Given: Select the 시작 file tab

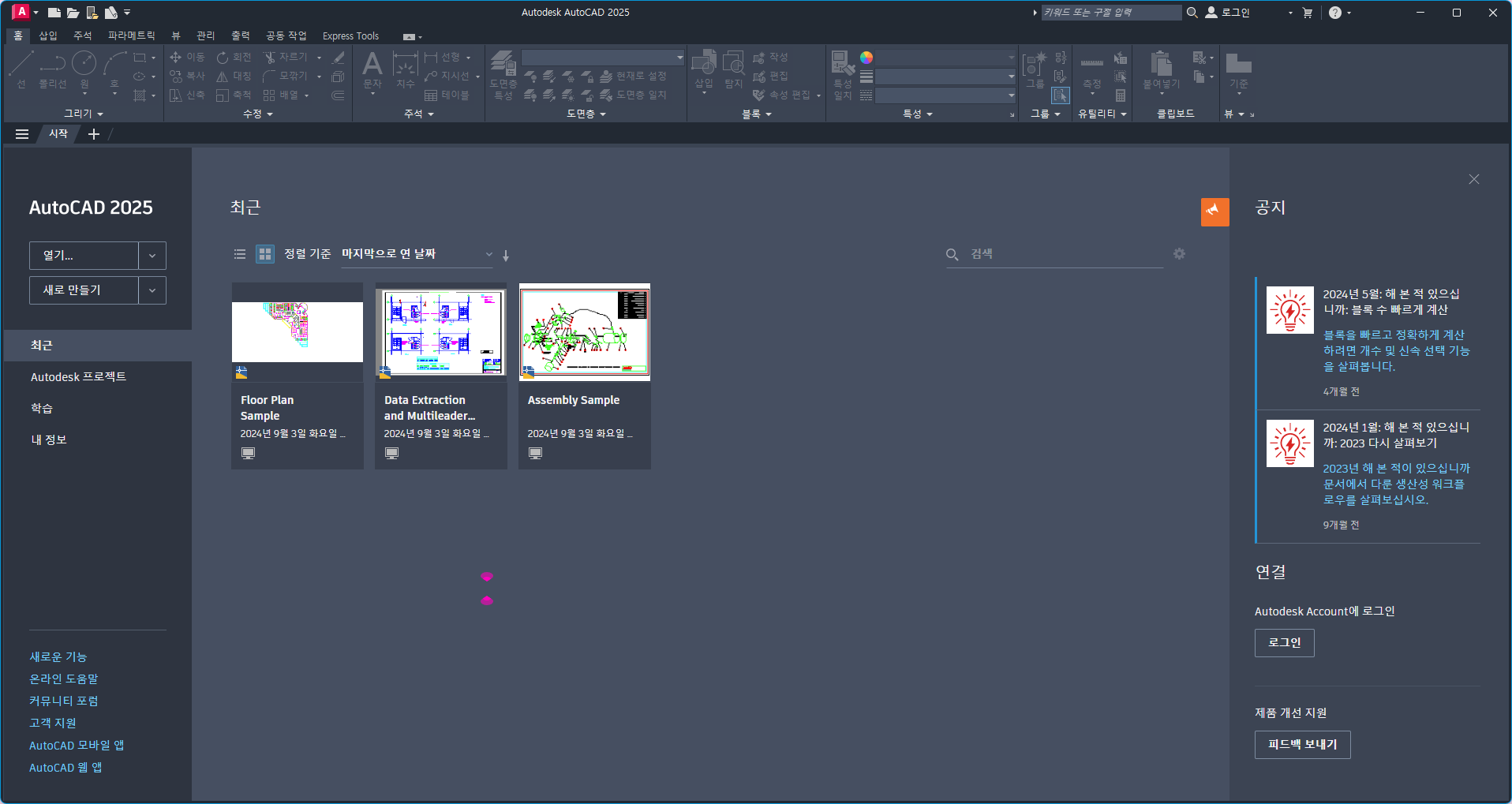Looking at the screenshot, I should pyautogui.click(x=58, y=134).
